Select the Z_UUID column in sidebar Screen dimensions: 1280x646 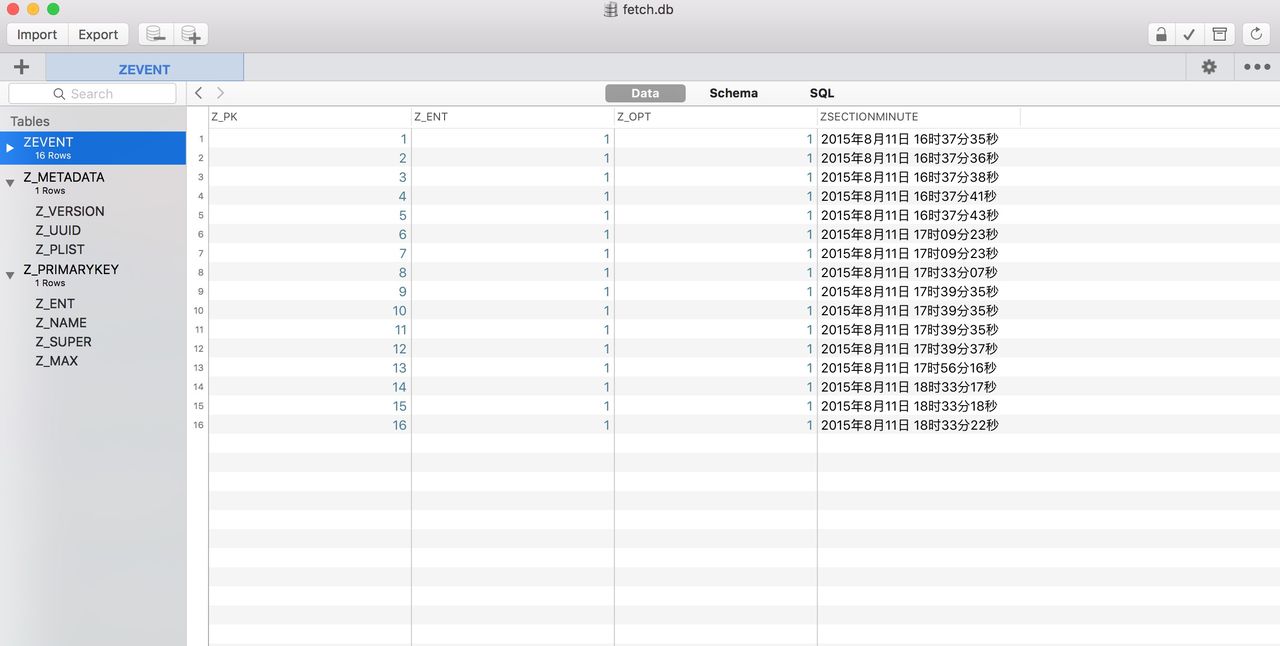(58, 230)
